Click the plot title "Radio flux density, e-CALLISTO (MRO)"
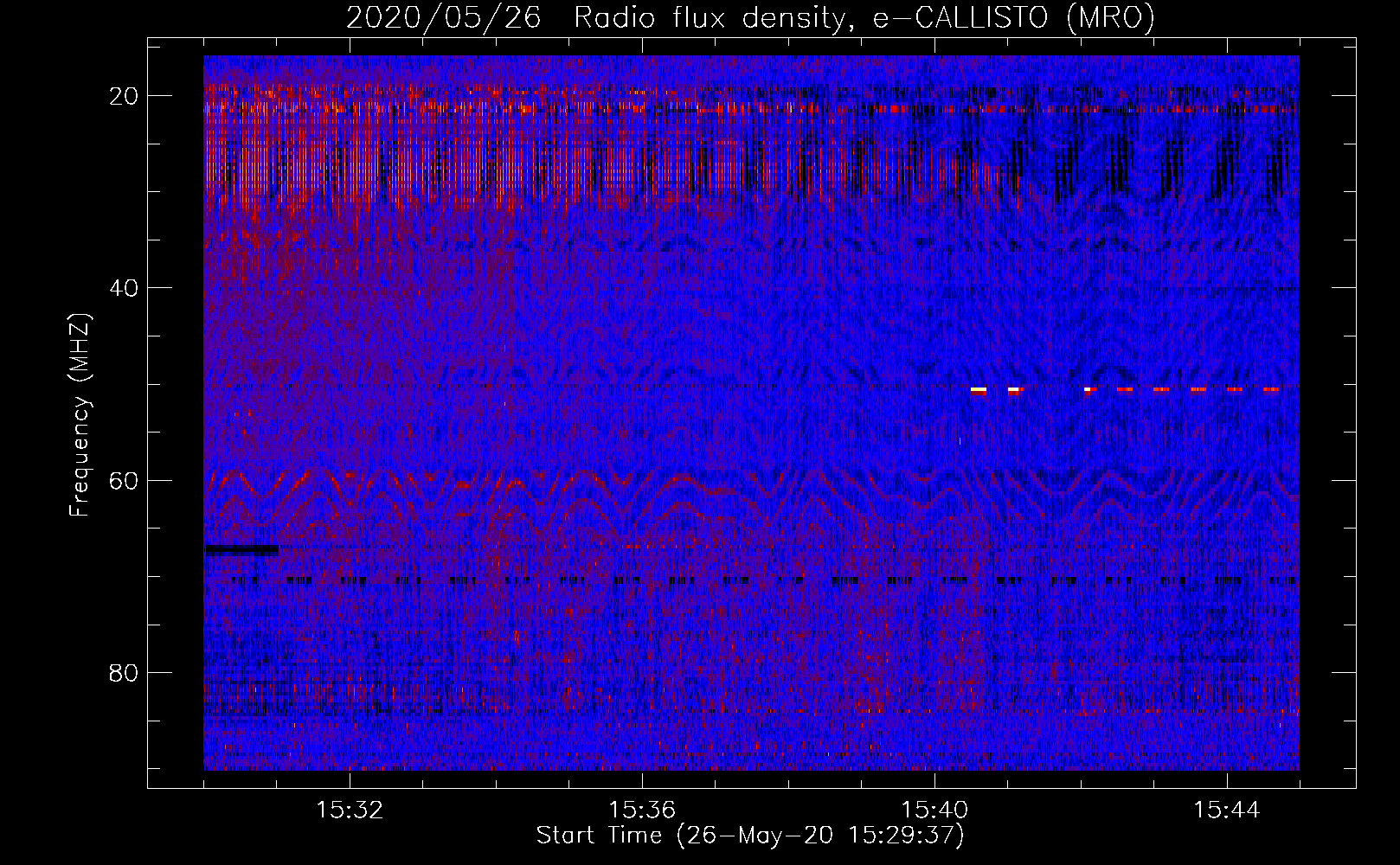The image size is (1400, 865). pyautogui.click(x=864, y=18)
